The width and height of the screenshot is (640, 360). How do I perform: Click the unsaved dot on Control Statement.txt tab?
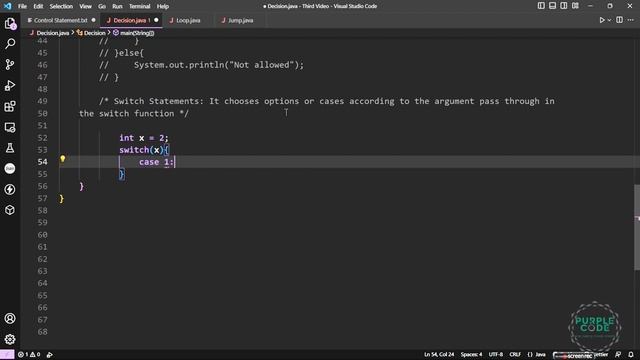93,20
